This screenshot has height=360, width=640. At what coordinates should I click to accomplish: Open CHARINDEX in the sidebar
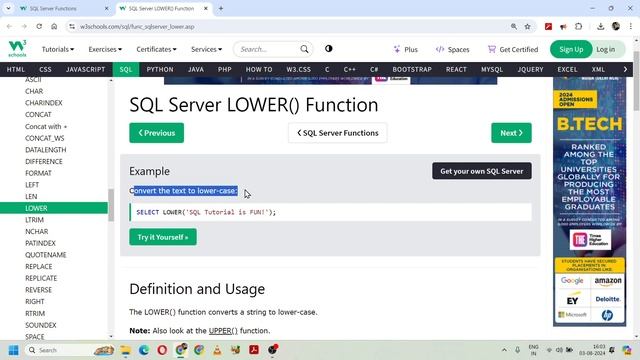[44, 103]
